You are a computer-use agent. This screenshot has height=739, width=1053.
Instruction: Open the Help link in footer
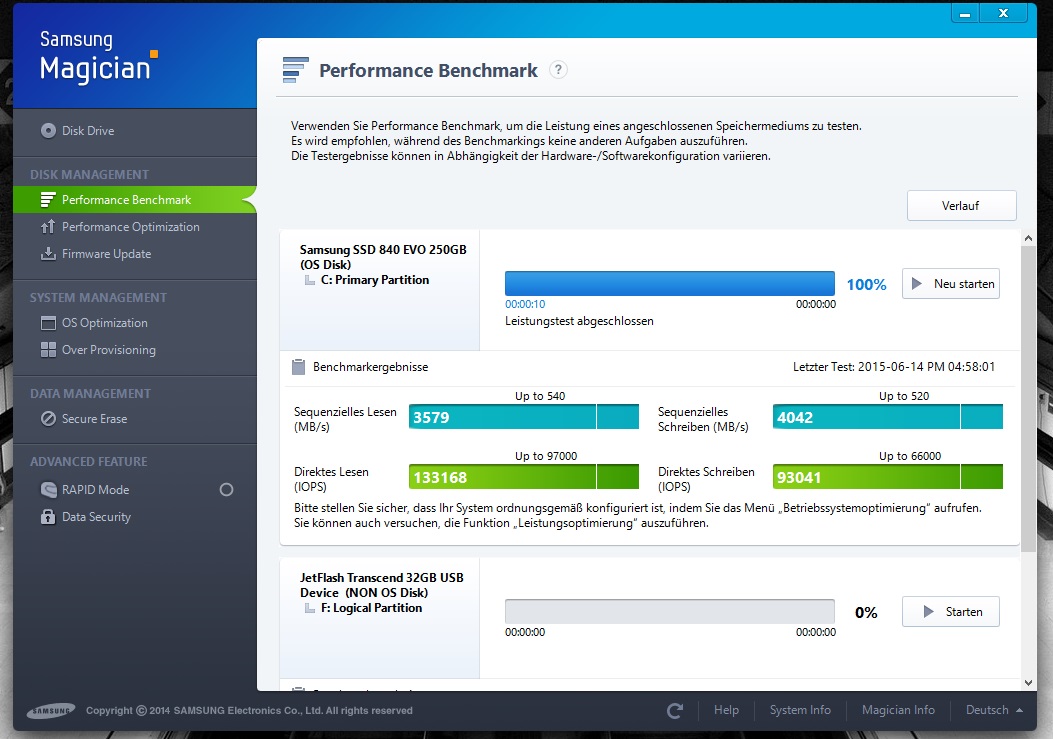[x=726, y=709]
